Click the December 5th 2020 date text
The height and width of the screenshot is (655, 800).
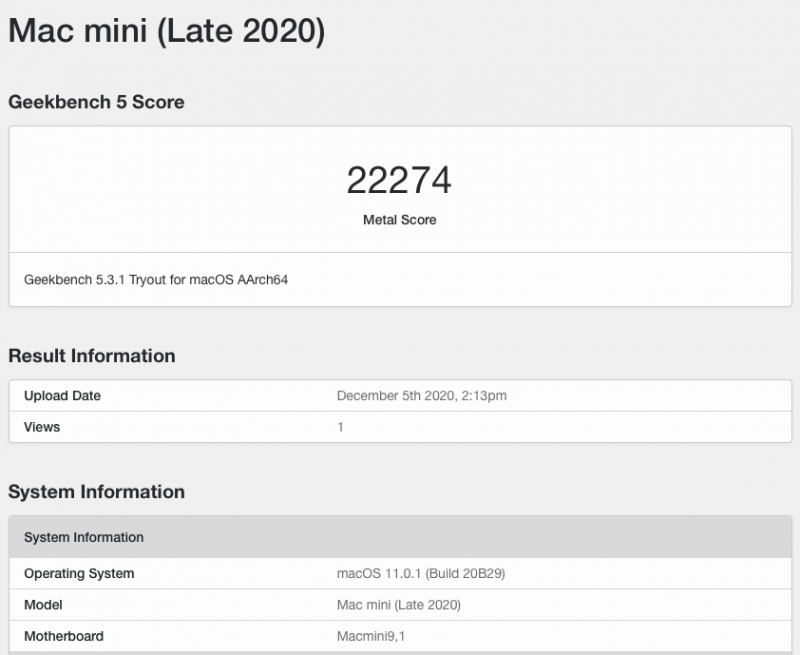tap(394, 395)
